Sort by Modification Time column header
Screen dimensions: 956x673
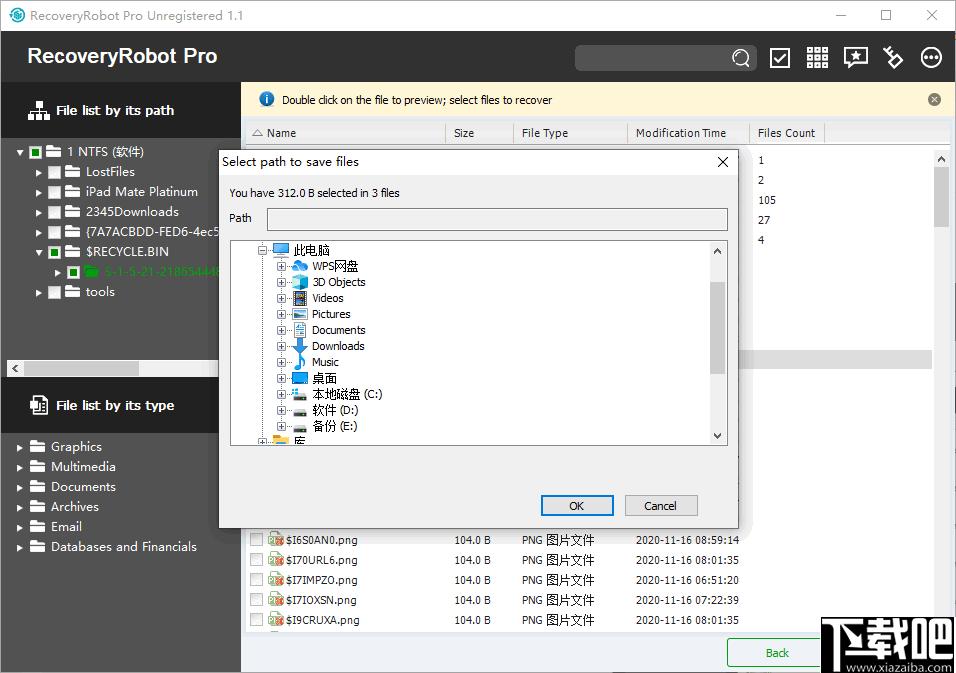coord(688,133)
